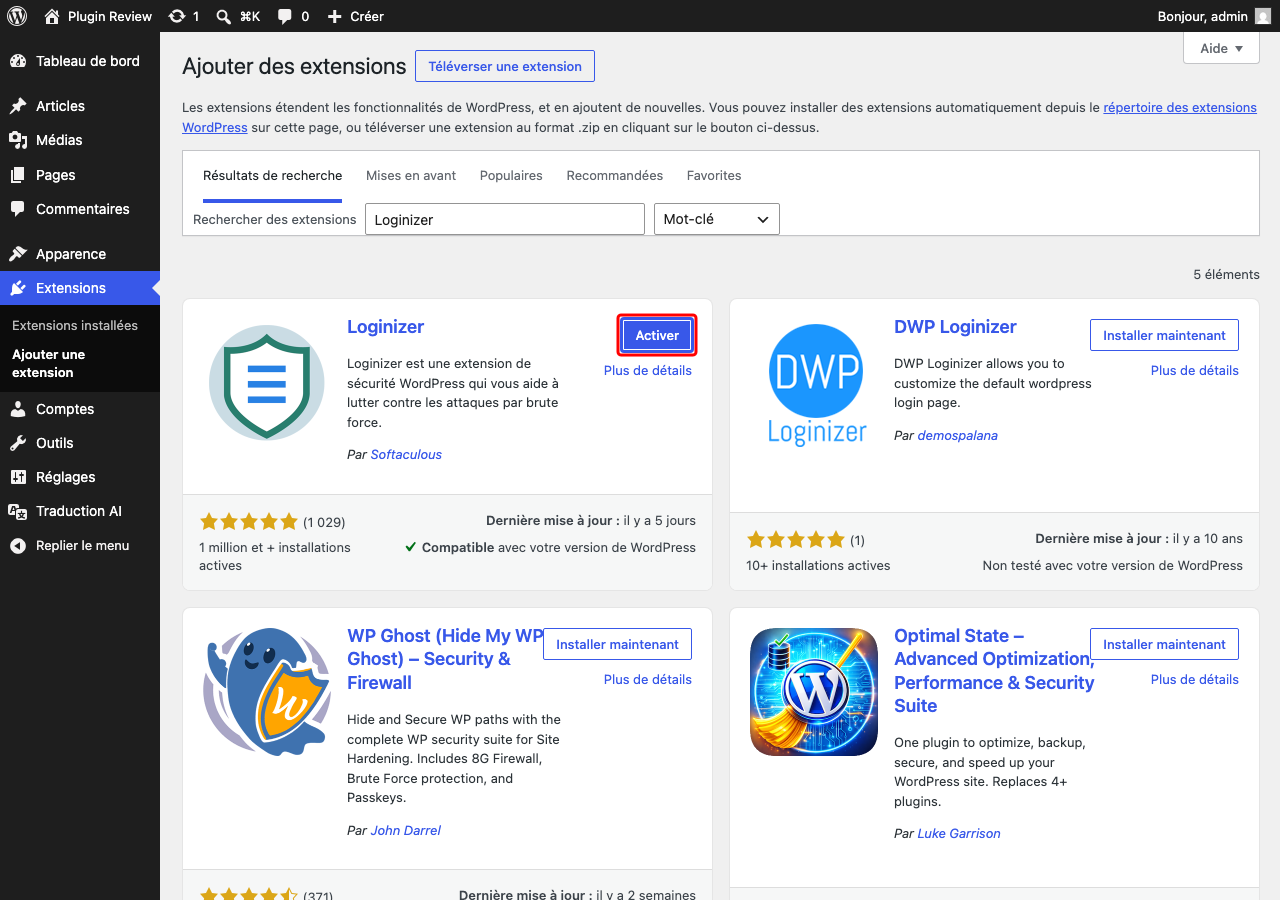Image resolution: width=1280 pixels, height=900 pixels.
Task: Open the comments bubble in admin bar
Action: tap(285, 16)
